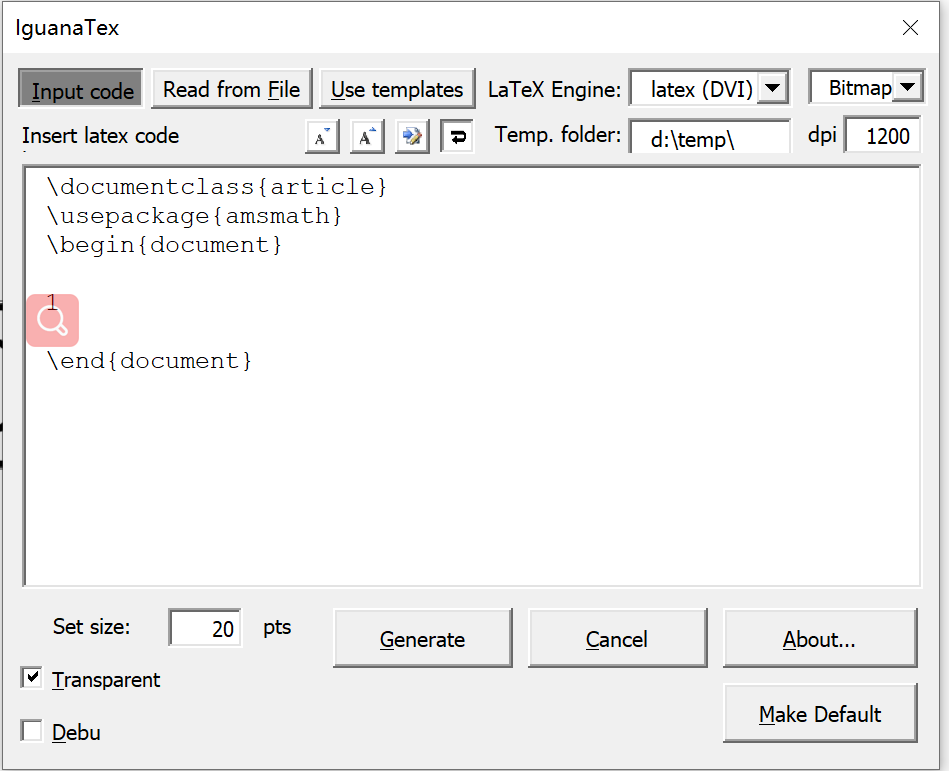Switch to Read from File tab

coord(231,89)
